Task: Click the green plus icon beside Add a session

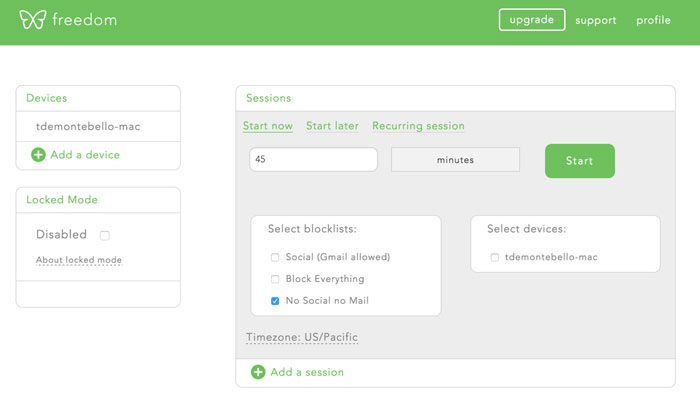Action: pos(258,372)
